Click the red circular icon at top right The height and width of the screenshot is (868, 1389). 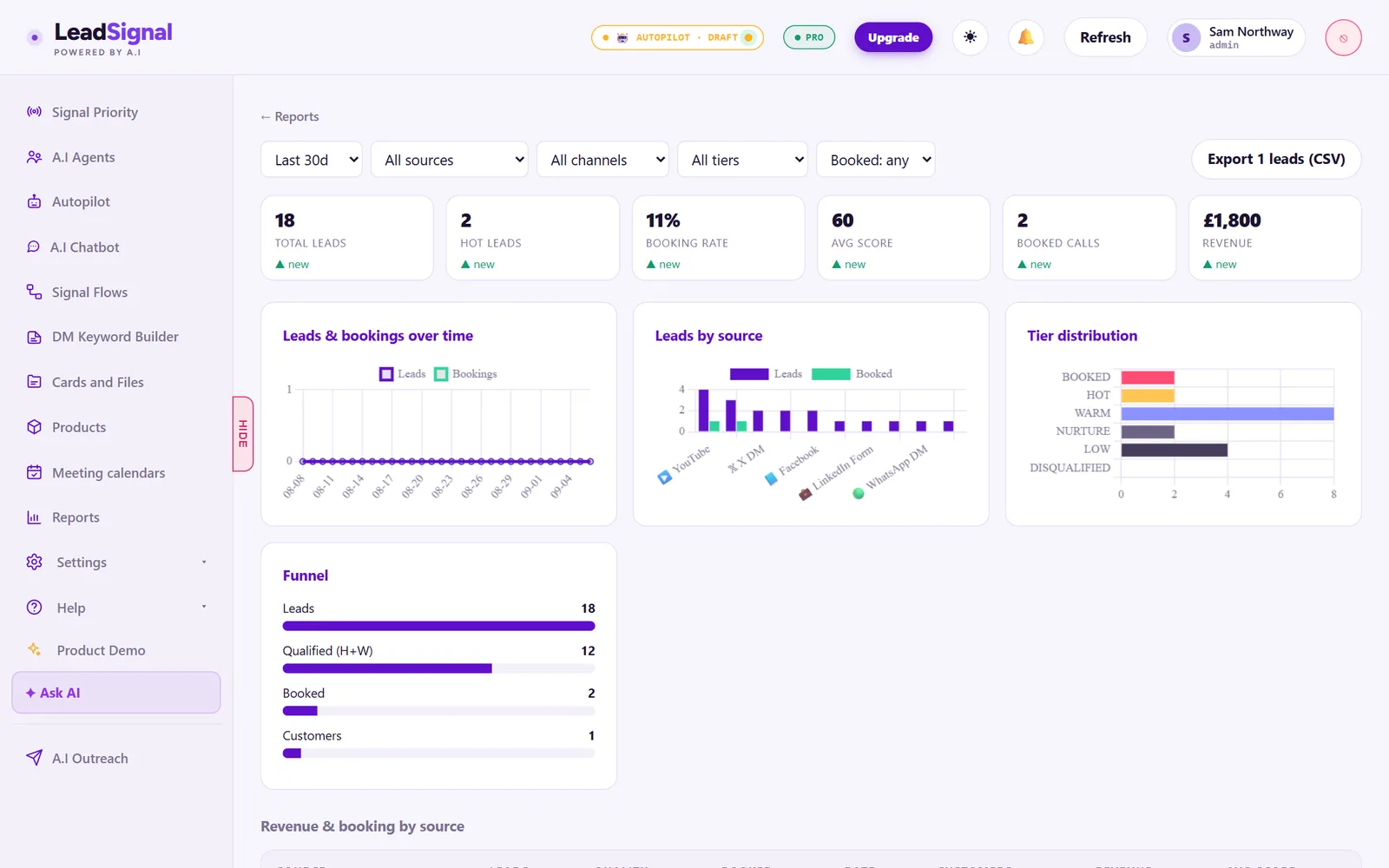coord(1343,37)
